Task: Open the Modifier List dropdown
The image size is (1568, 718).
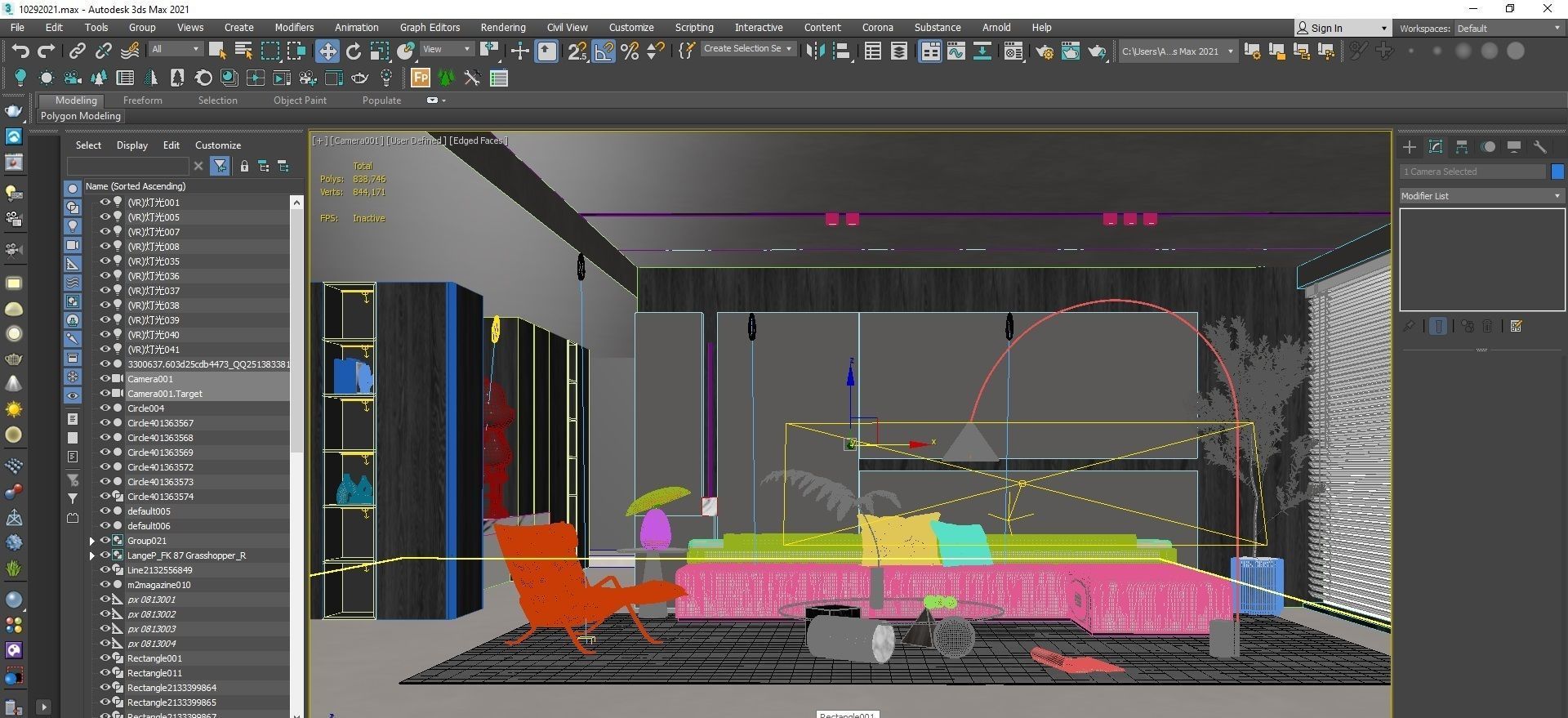Action: coord(1481,196)
